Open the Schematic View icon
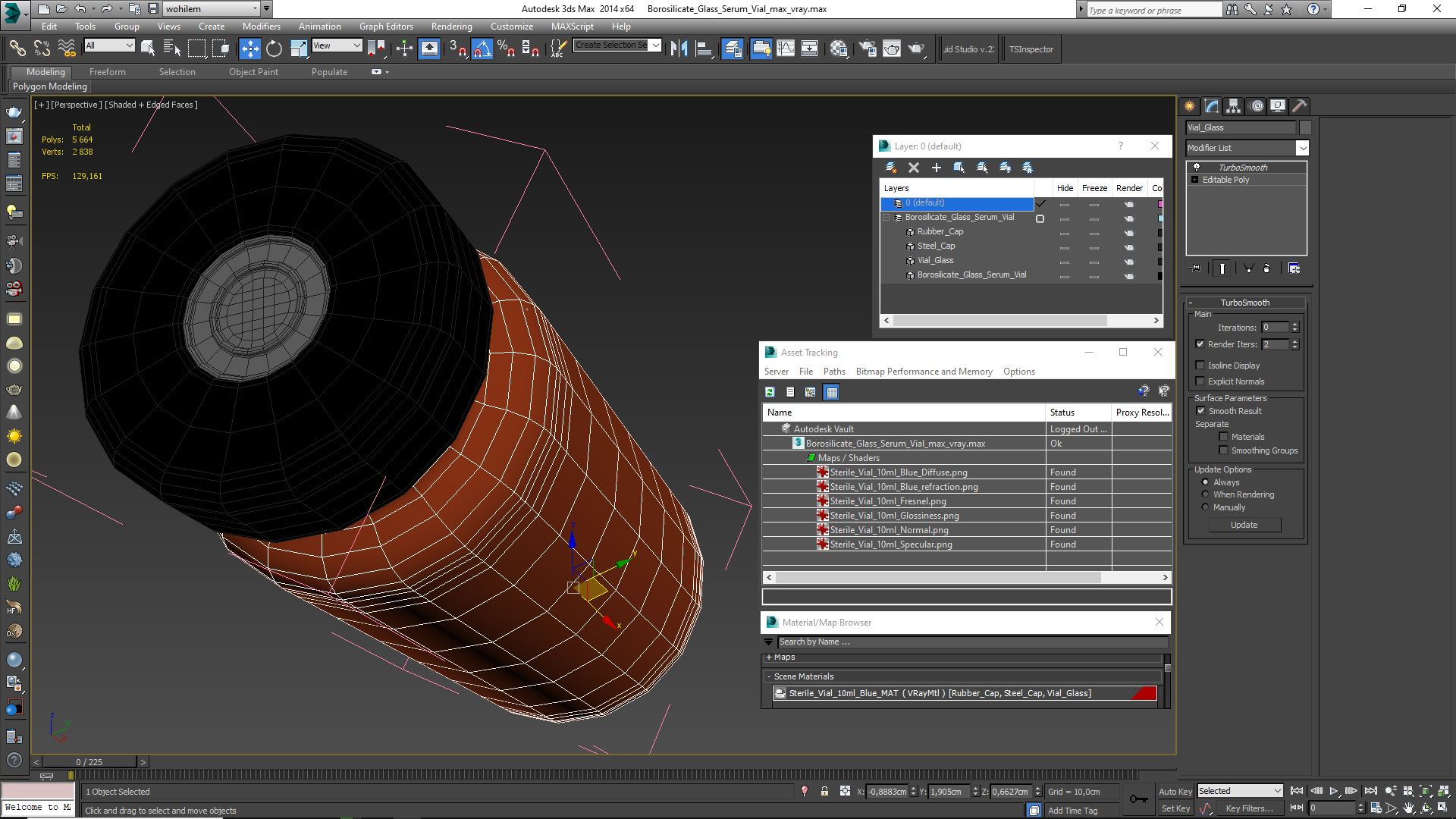 click(810, 49)
